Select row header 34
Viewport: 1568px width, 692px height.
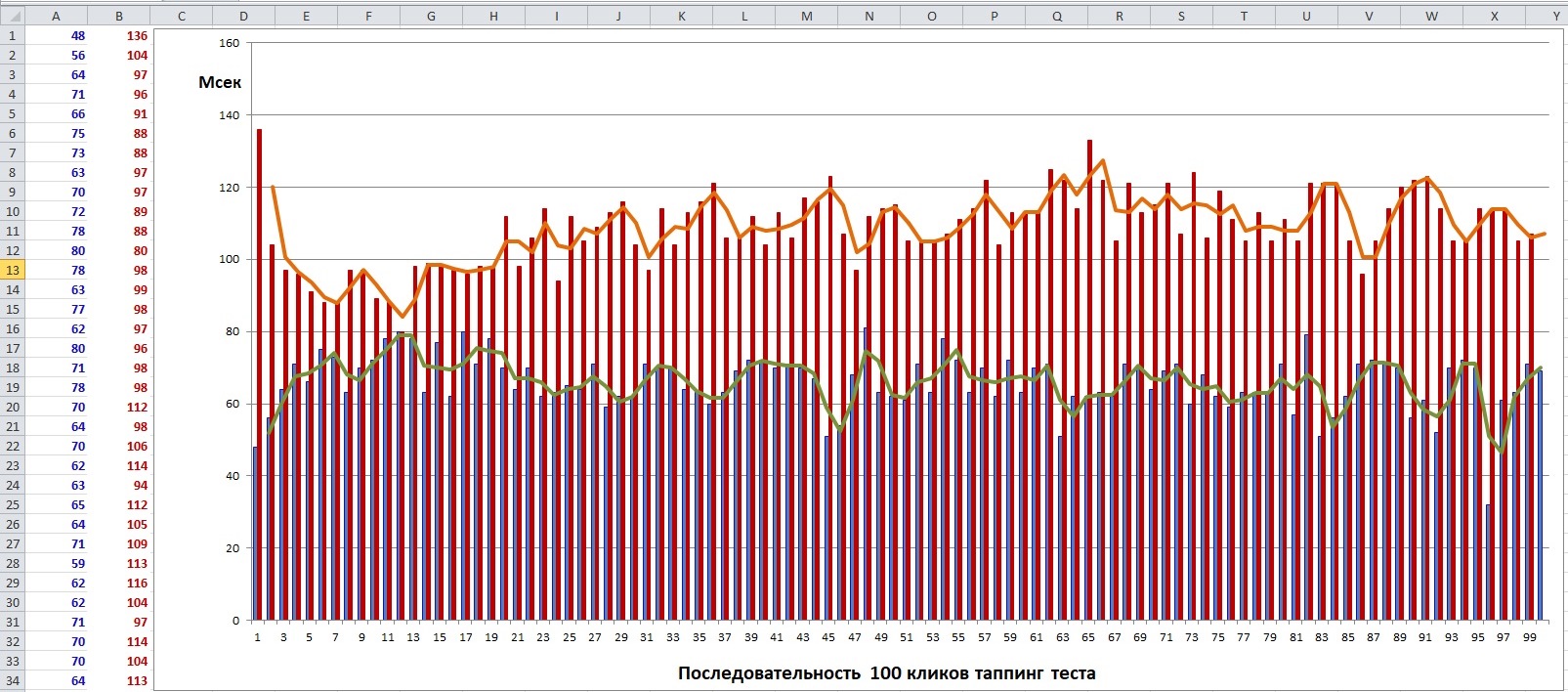tap(12, 680)
